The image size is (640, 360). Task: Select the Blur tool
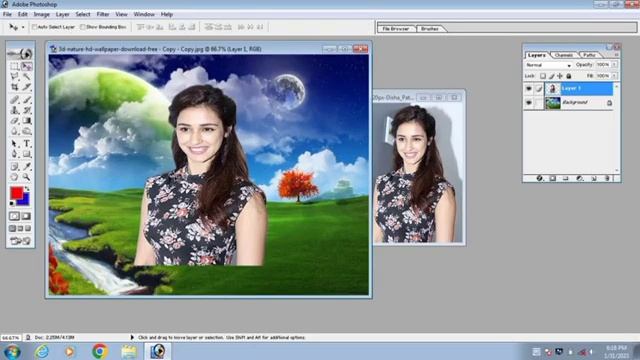click(x=15, y=131)
